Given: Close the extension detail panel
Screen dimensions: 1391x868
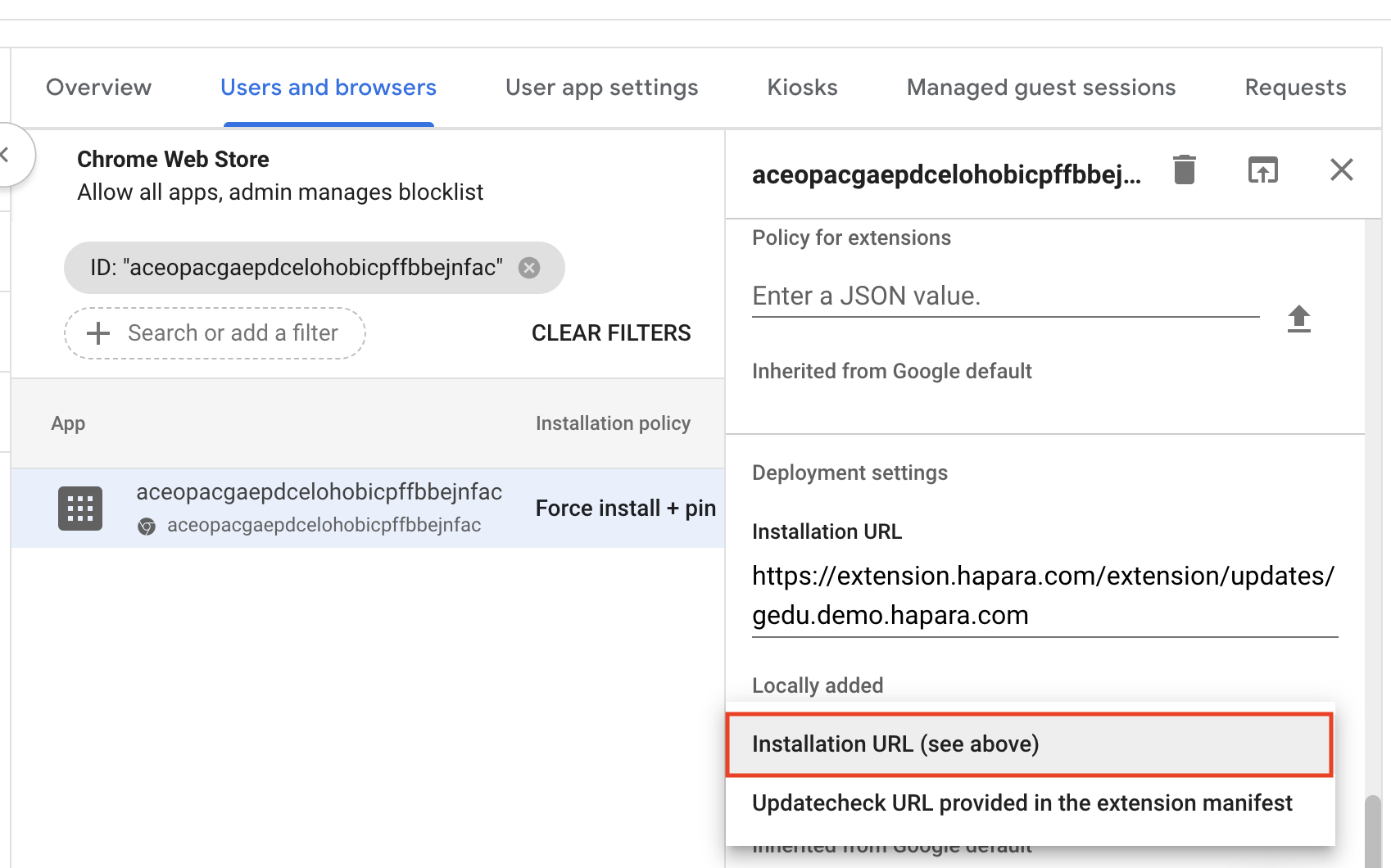Looking at the screenshot, I should [1341, 170].
